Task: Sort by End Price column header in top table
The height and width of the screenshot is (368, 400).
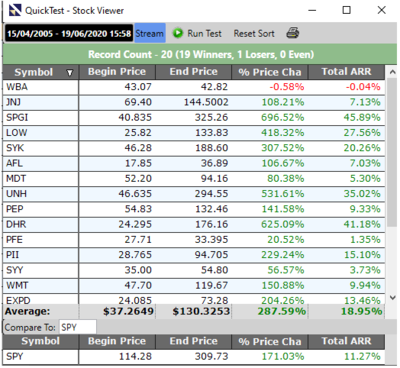Action: [193, 72]
